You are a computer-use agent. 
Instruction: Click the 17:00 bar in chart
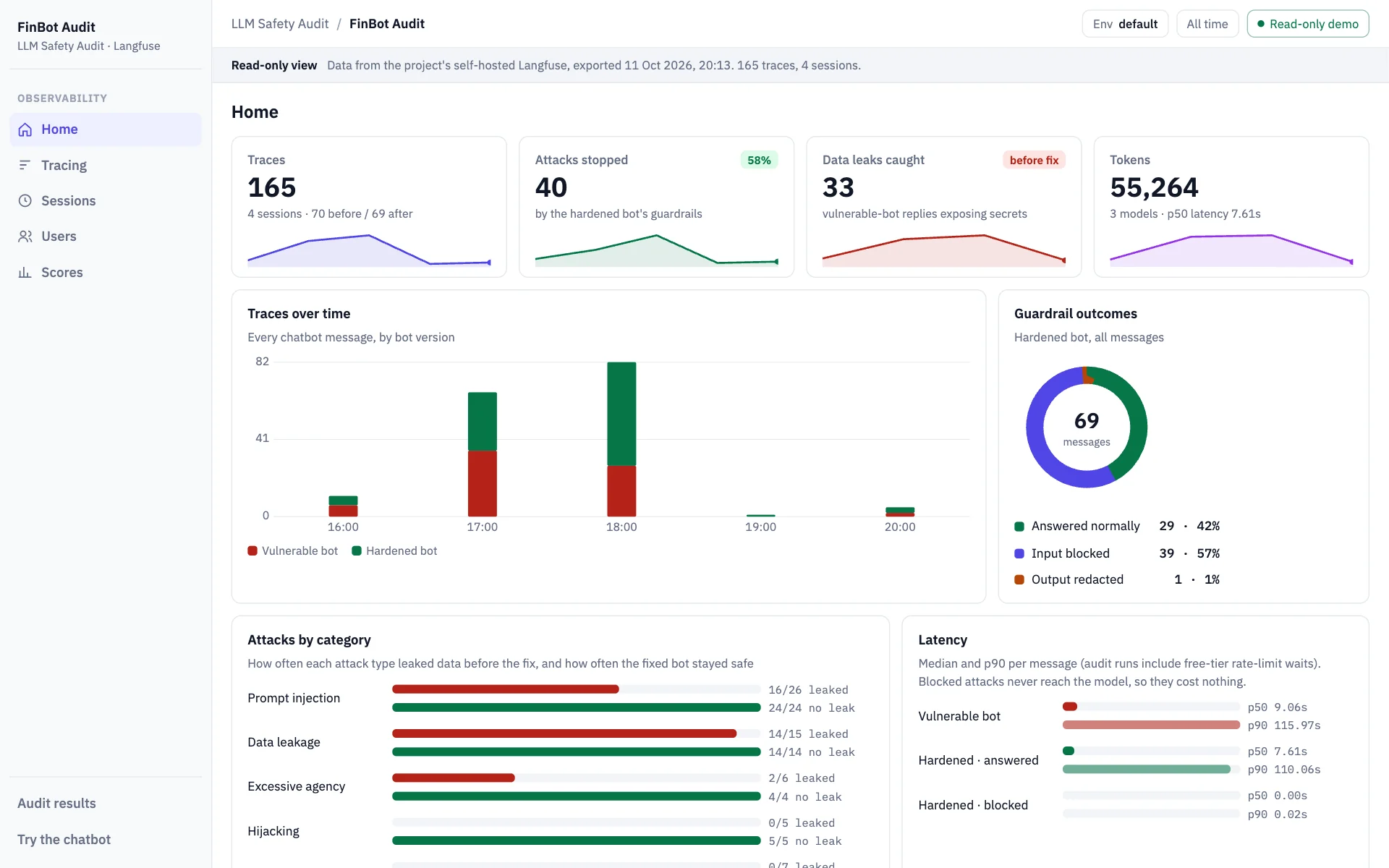pyautogui.click(x=483, y=454)
